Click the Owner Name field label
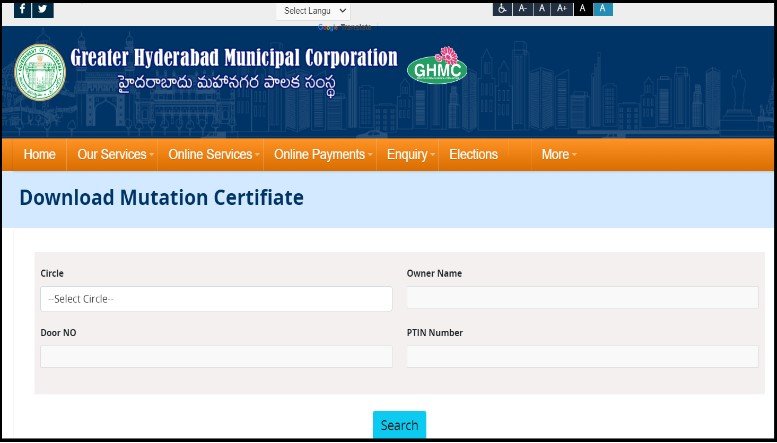The height and width of the screenshot is (443, 777). click(435, 274)
